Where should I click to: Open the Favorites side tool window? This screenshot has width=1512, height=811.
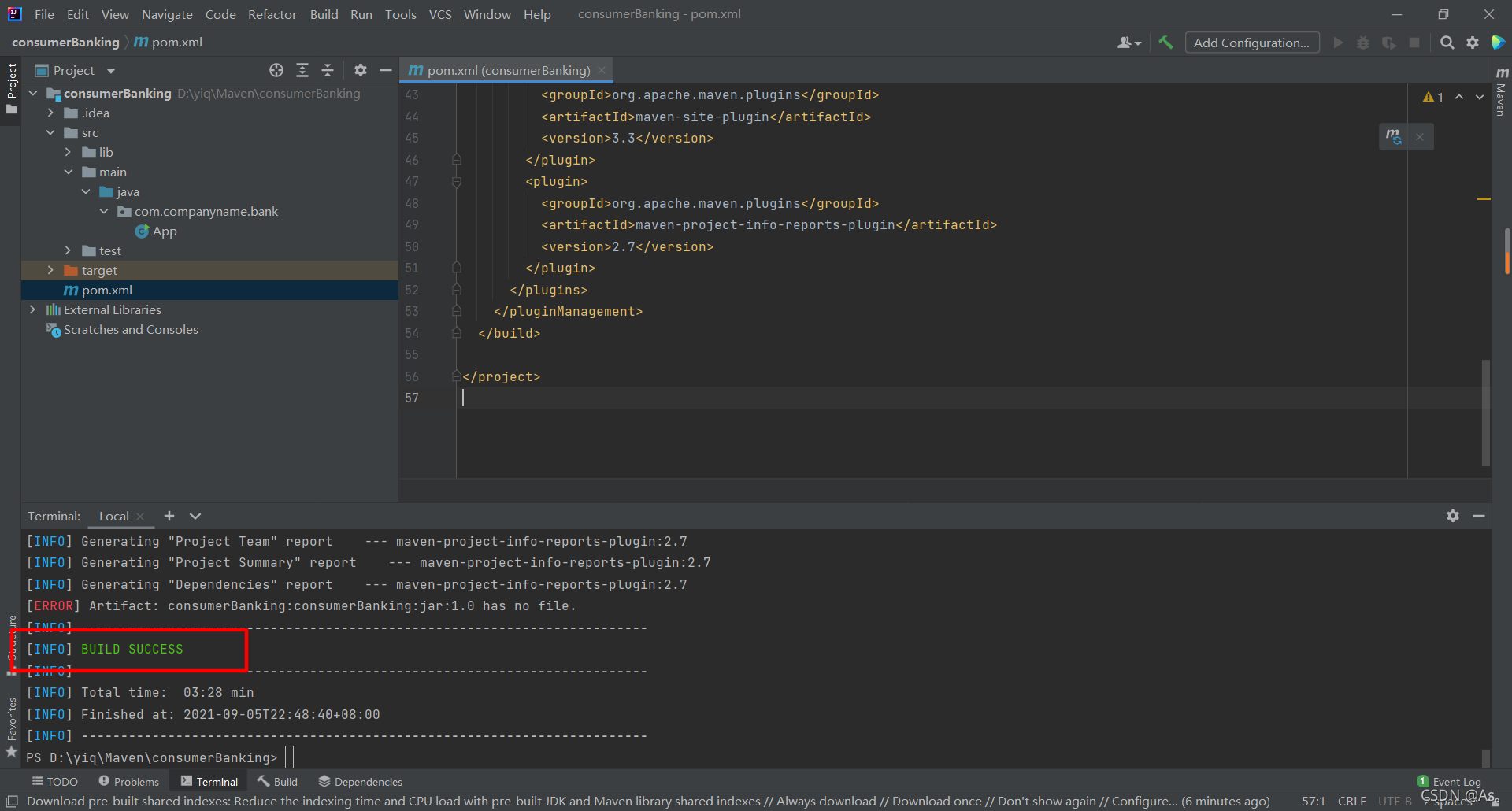(11, 728)
